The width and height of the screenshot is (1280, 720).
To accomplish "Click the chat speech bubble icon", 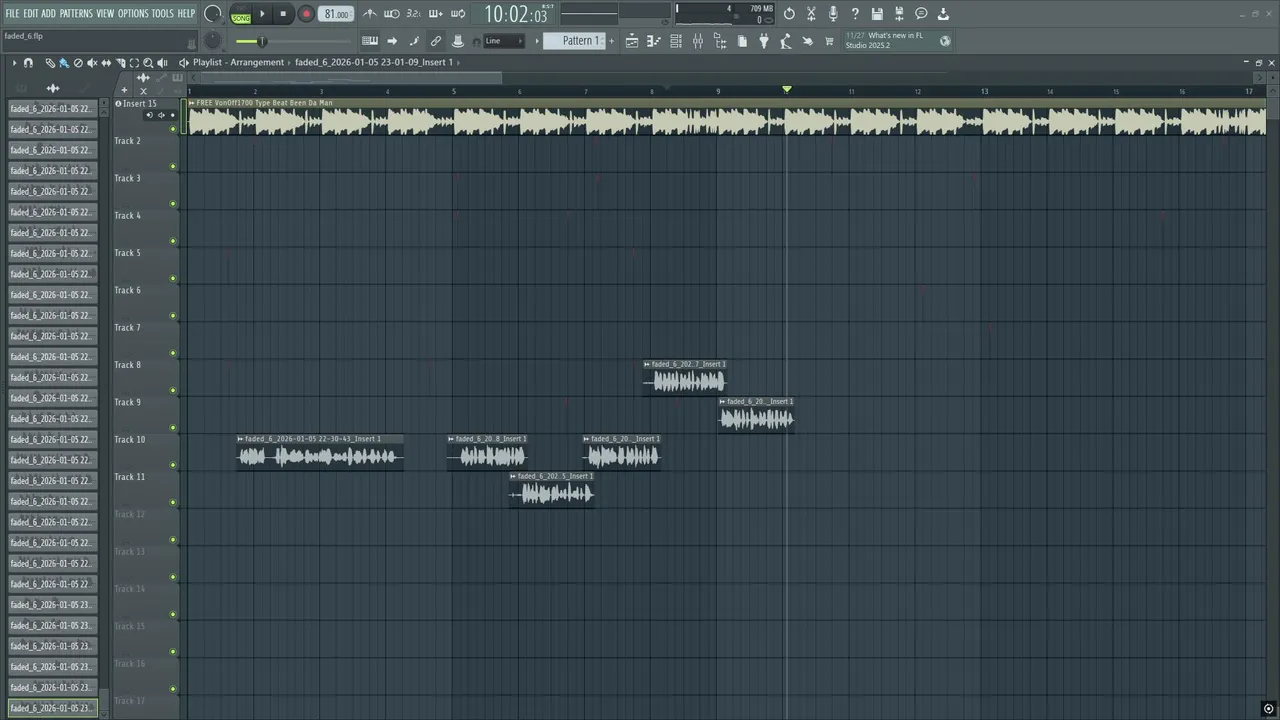I will pos(921,14).
